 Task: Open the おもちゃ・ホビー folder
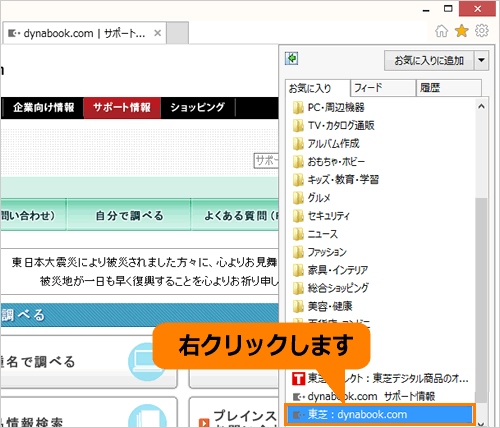tap(329, 162)
